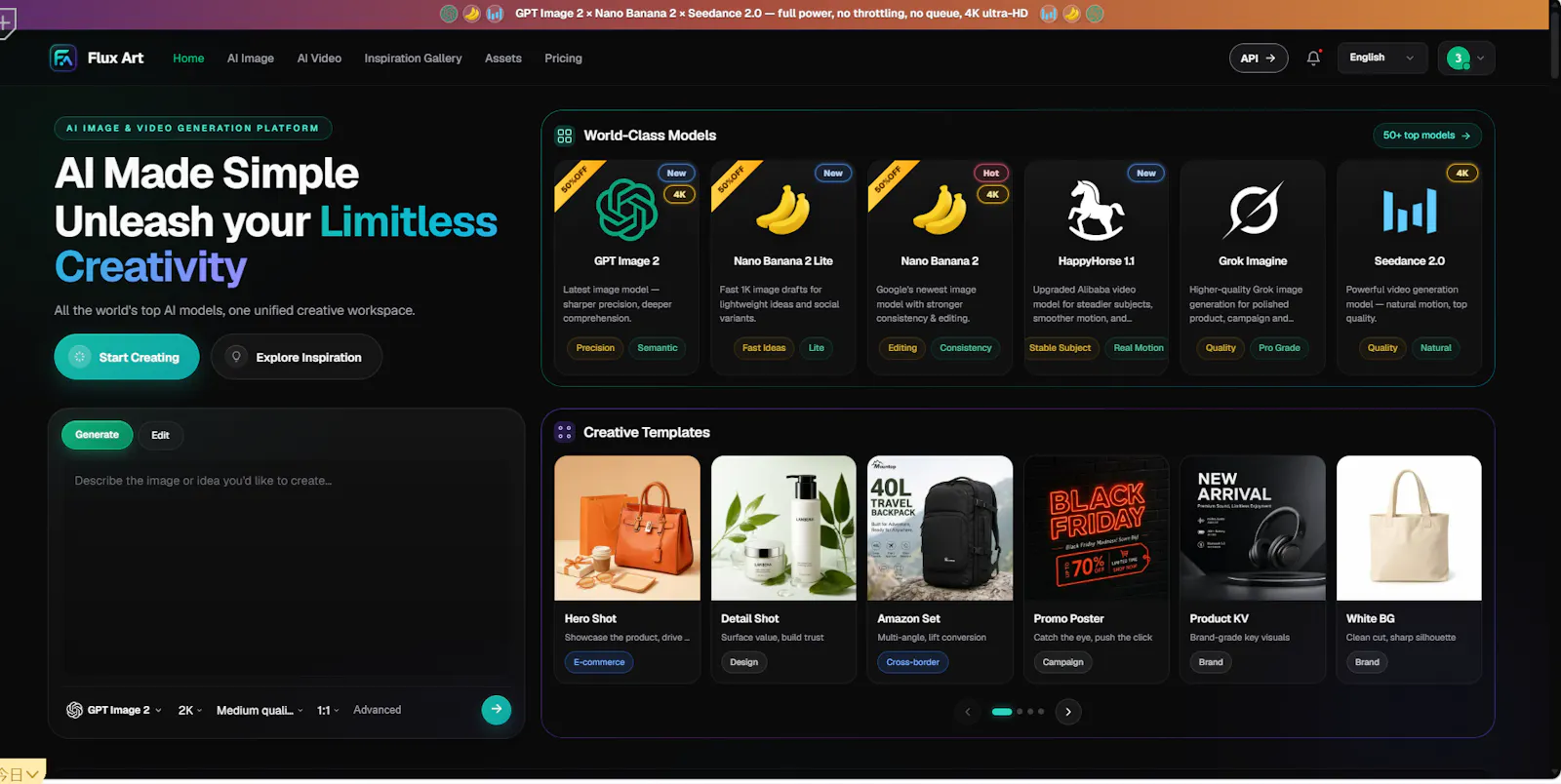Open the Home nav item

tap(188, 59)
